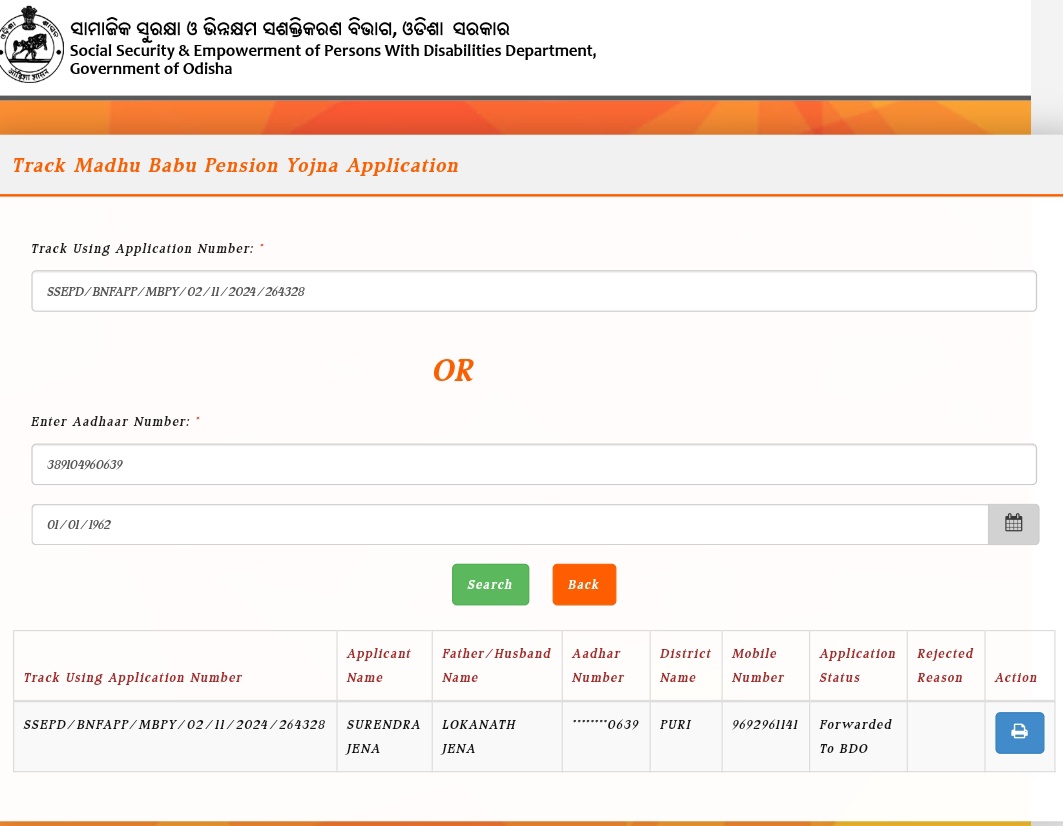Image resolution: width=1063 pixels, height=826 pixels.
Task: Click the Application Status column header
Action: (x=857, y=665)
